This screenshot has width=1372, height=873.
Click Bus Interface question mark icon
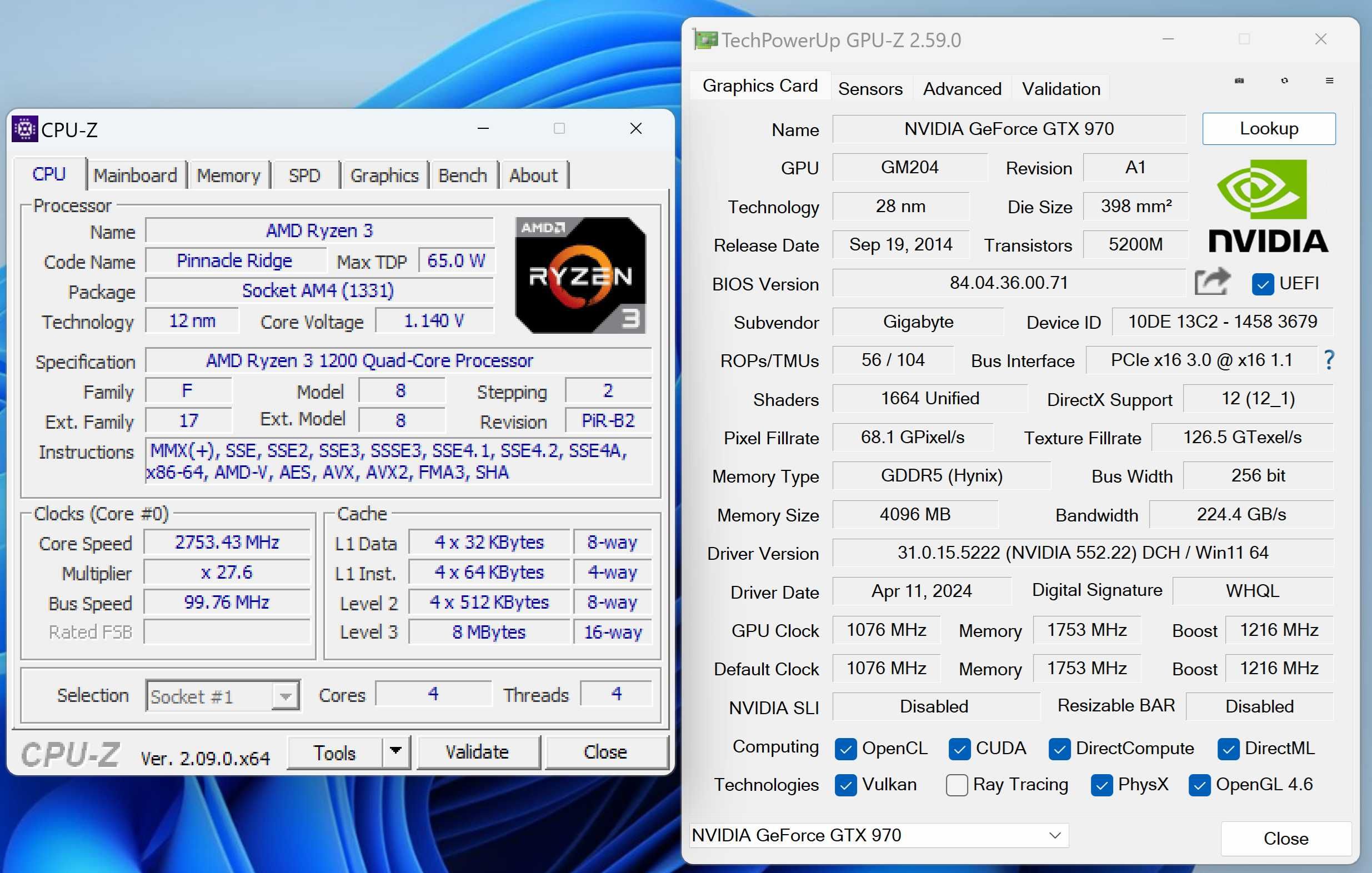pyautogui.click(x=1329, y=360)
